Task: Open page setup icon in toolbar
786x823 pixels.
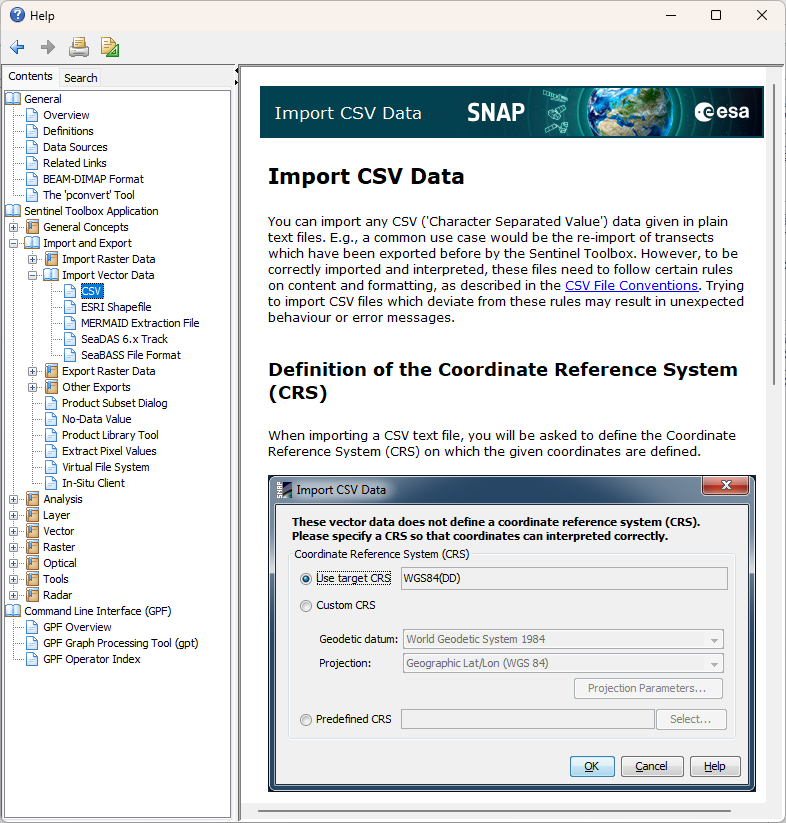Action: pos(110,47)
